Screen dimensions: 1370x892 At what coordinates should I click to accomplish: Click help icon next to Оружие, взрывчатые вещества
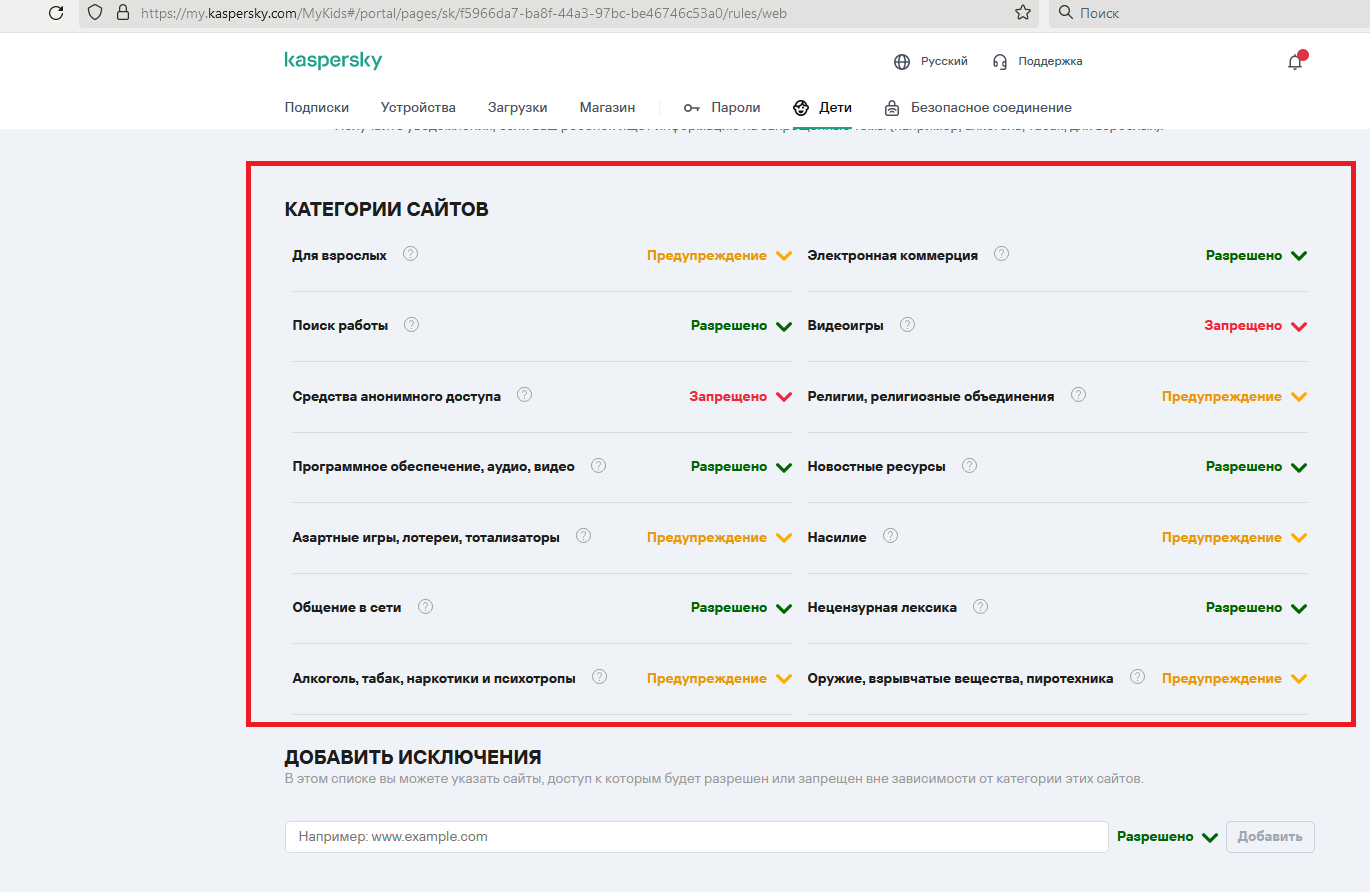(x=1137, y=677)
